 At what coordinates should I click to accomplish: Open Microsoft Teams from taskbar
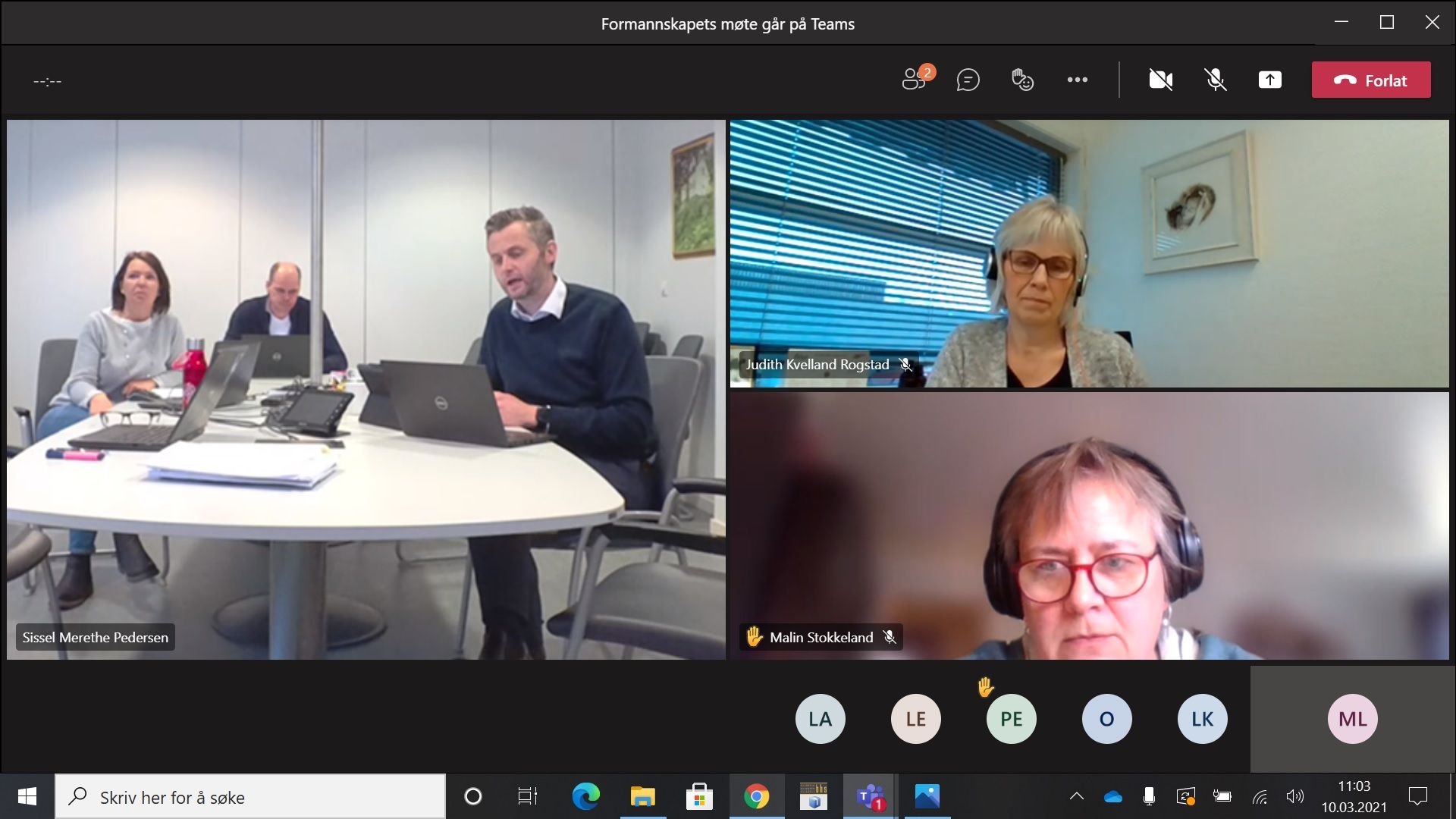870,797
